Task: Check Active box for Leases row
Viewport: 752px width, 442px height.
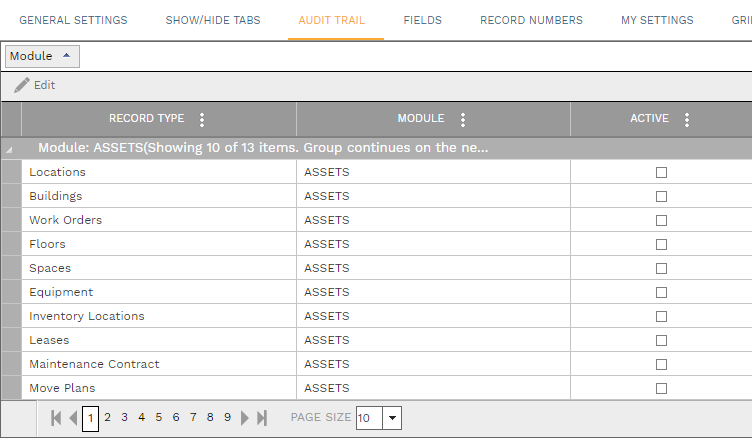Action: tap(661, 341)
